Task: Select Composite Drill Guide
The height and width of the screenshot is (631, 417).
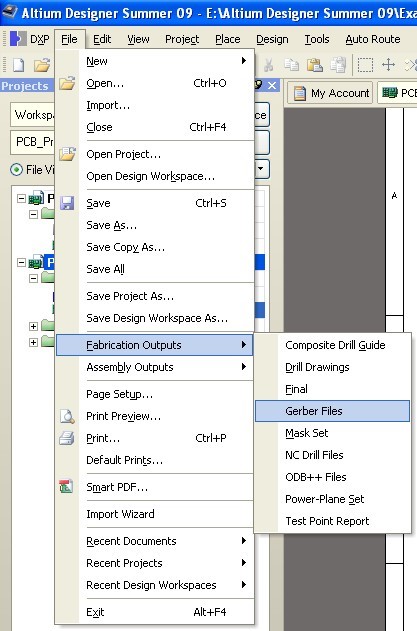Action: click(332, 345)
